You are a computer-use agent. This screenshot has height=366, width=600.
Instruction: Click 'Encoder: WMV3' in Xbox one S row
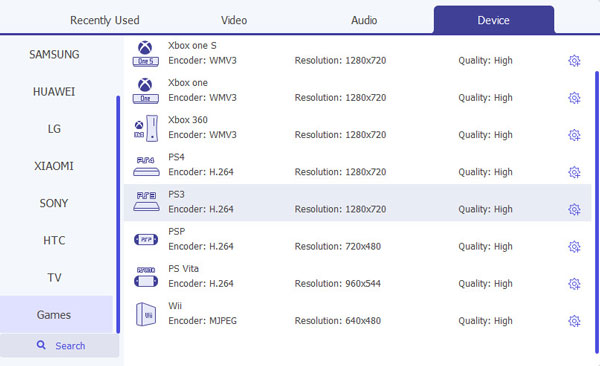pyautogui.click(x=202, y=60)
